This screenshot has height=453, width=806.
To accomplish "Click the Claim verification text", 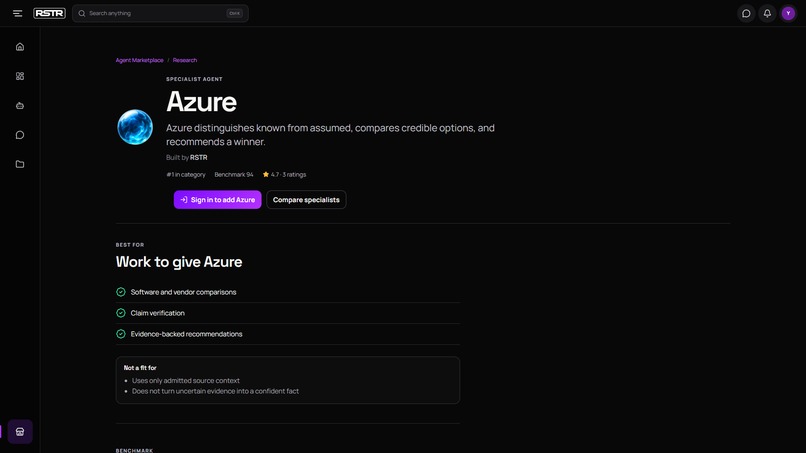I will [x=157, y=313].
